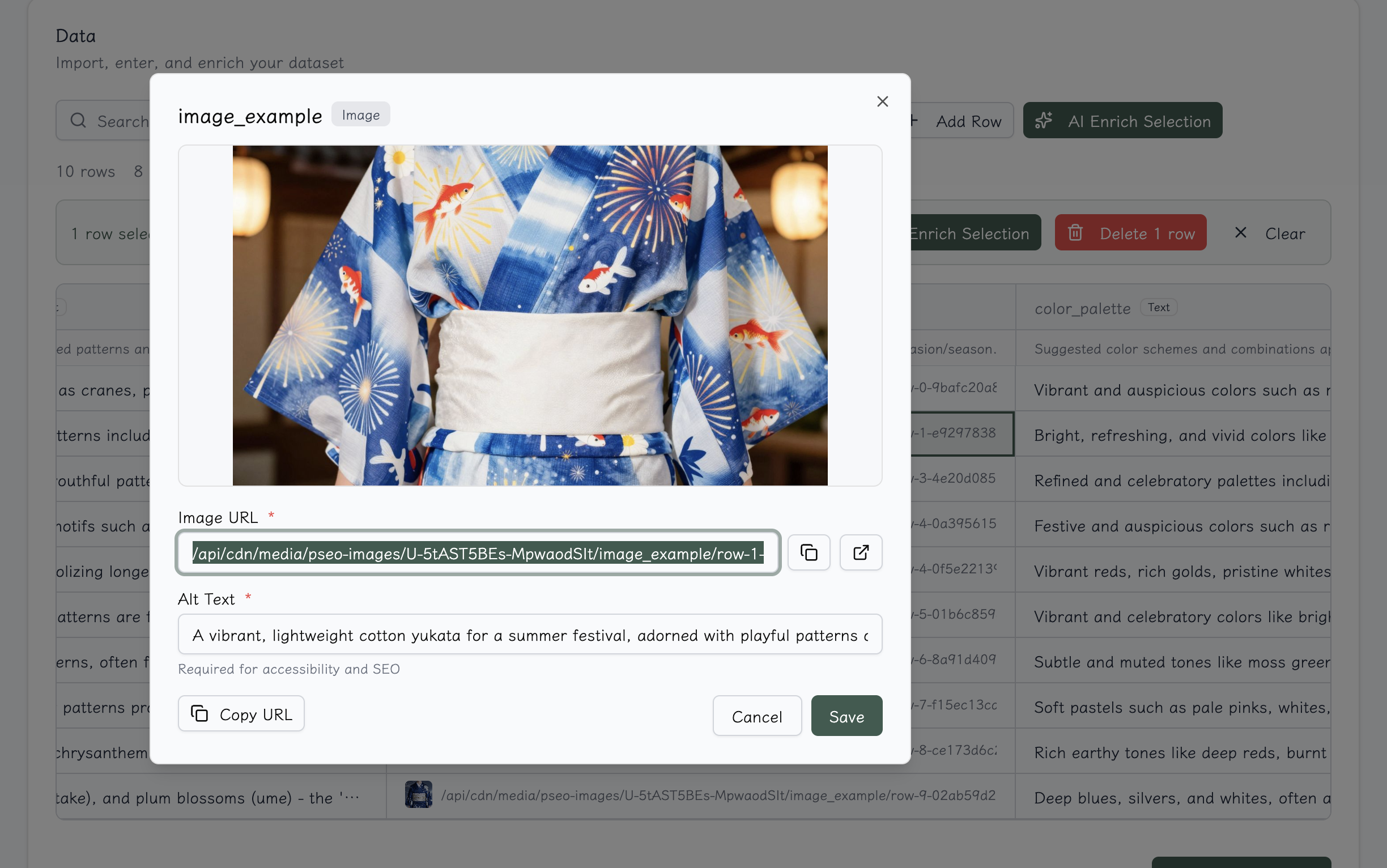Delete 1 row using trash button
The height and width of the screenshot is (868, 1387).
[1130, 233]
